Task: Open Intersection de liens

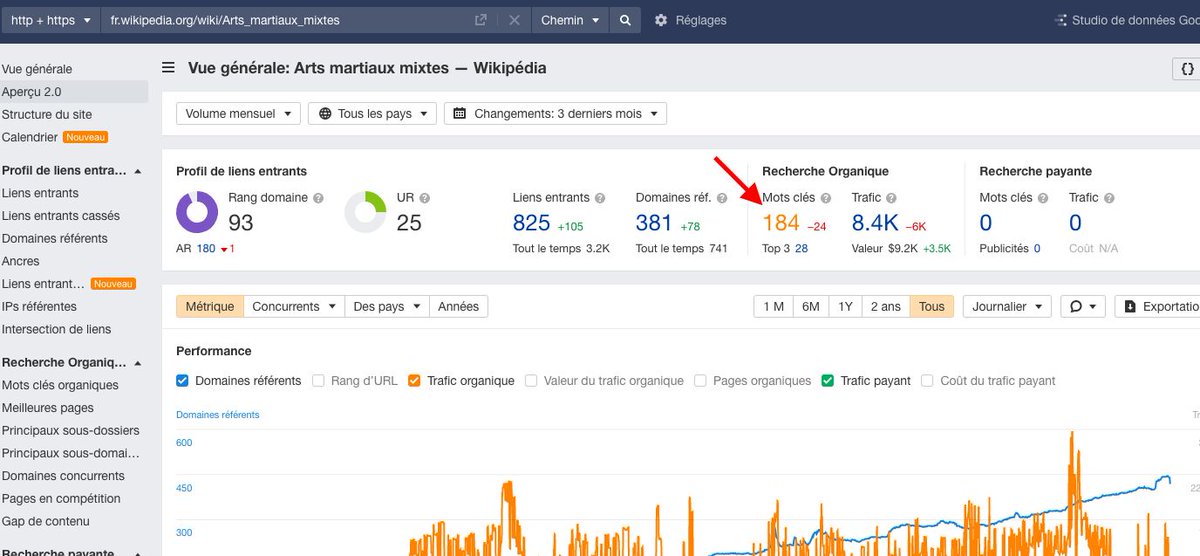Action: tap(56, 329)
